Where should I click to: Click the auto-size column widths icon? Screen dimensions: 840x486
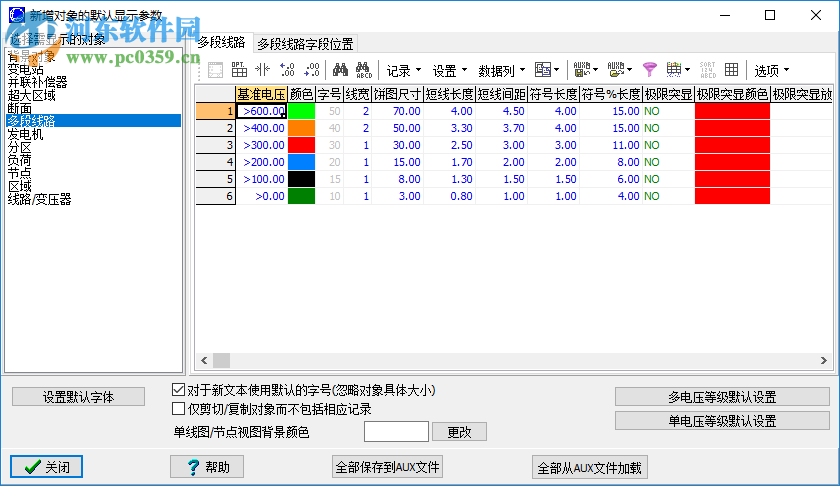point(262,70)
